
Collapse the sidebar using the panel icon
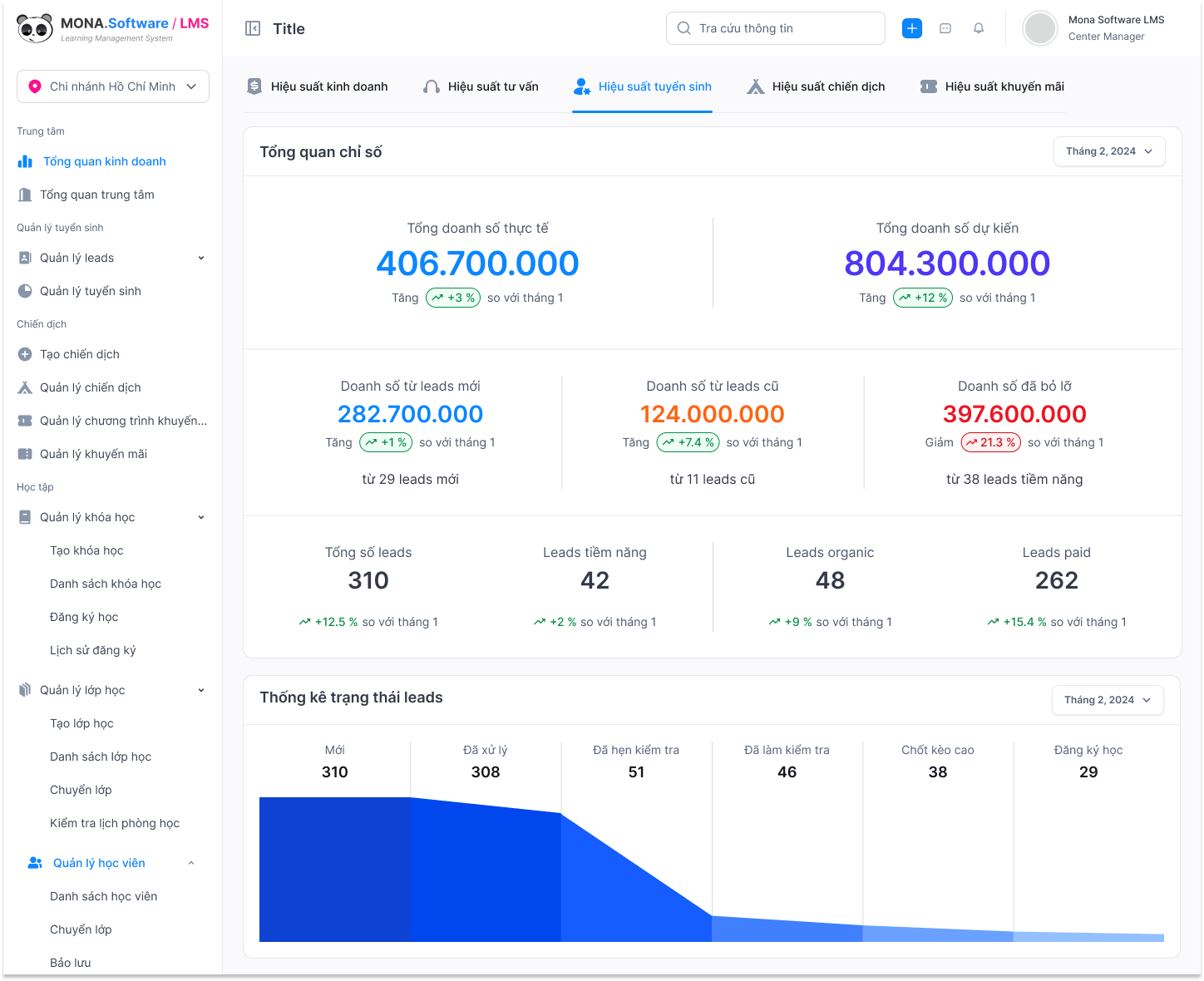(253, 28)
